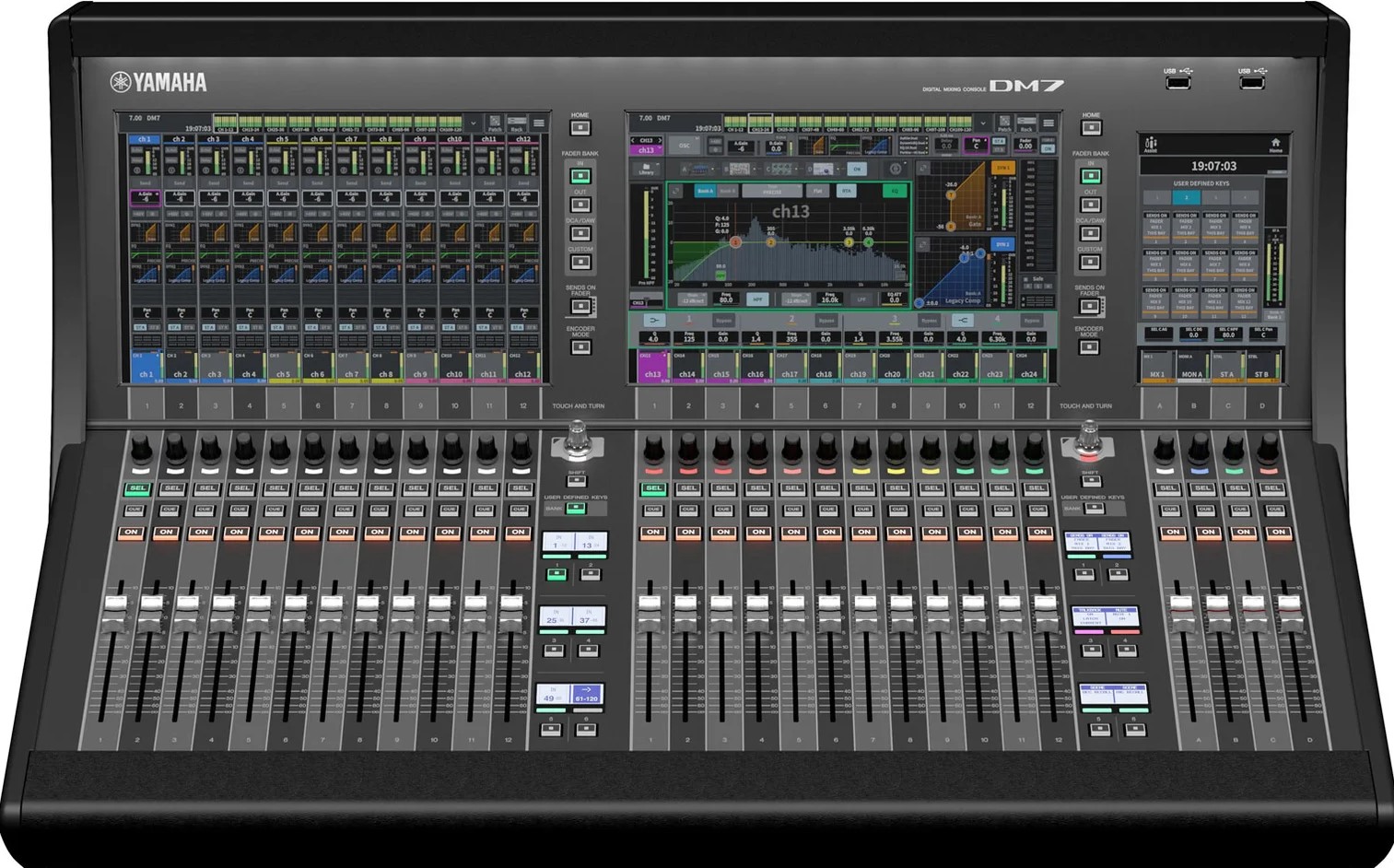Expand the meter bank chevron on right screen
Viewport: 1394px width, 868px height.
pos(982,123)
